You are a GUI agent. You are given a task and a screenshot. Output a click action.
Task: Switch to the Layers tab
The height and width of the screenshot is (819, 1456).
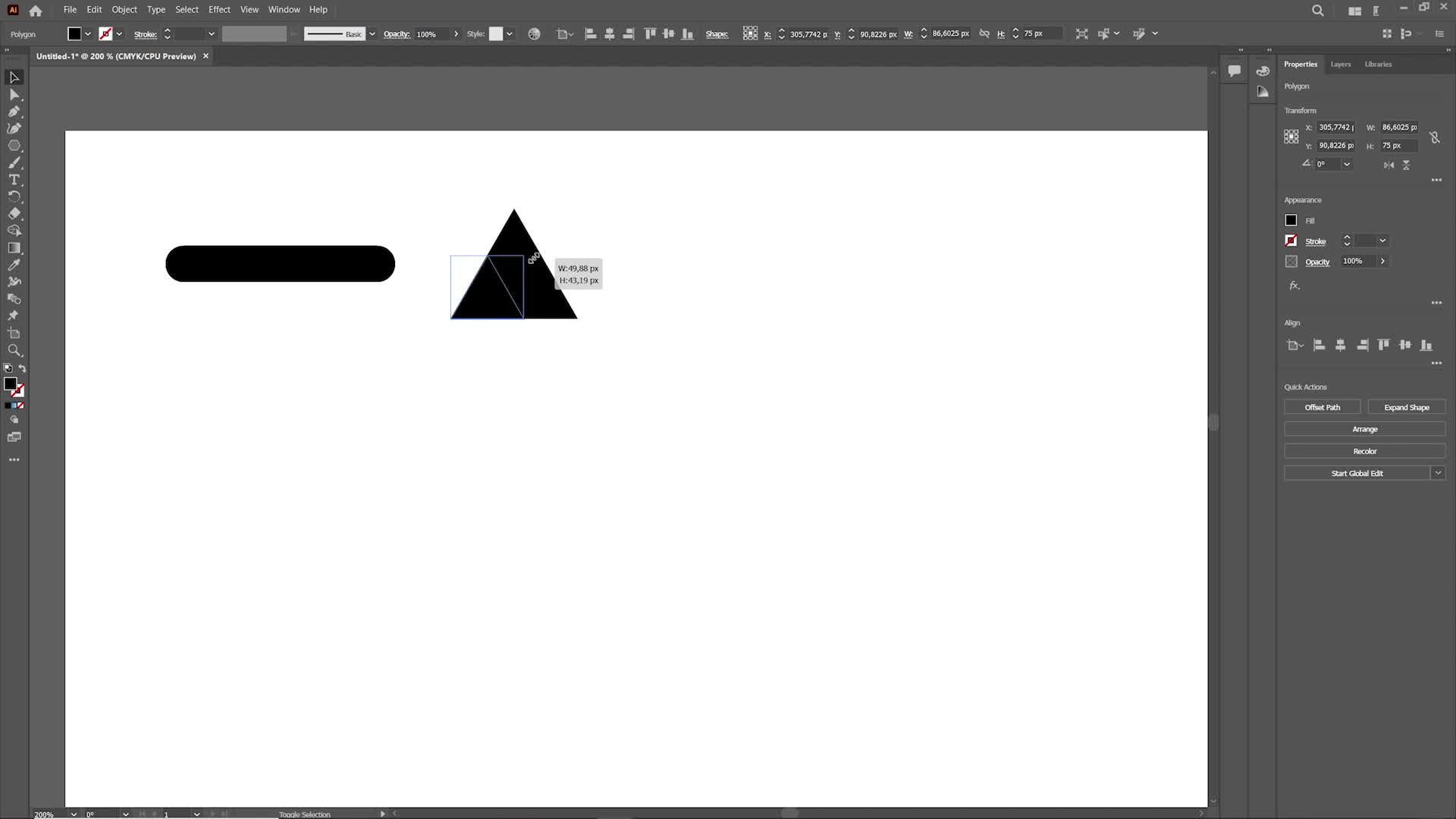coord(1340,64)
